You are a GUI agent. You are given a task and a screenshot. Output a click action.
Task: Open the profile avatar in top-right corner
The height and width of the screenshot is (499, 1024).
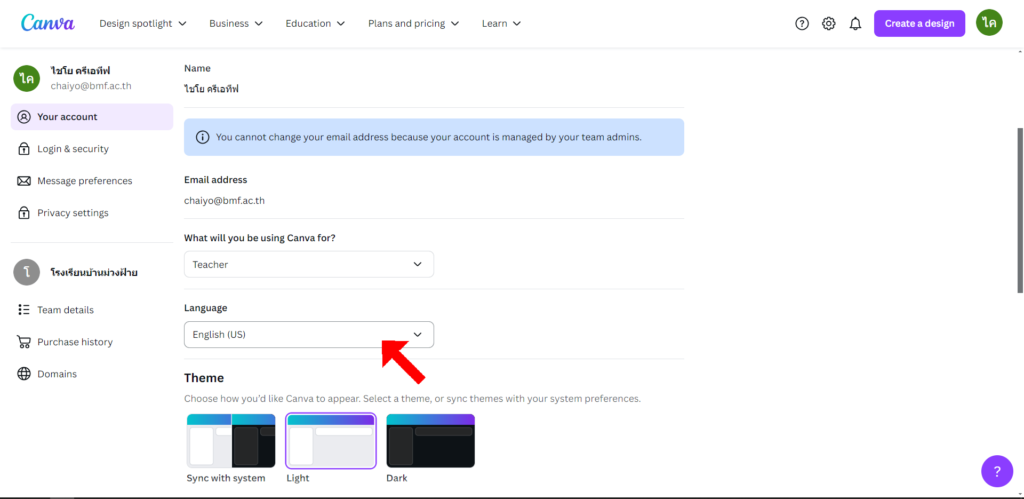tap(989, 23)
